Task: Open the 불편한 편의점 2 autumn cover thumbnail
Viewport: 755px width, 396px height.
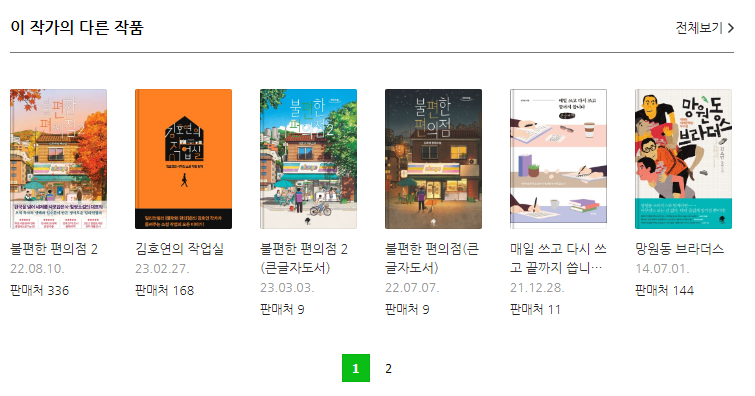Action: [58, 158]
